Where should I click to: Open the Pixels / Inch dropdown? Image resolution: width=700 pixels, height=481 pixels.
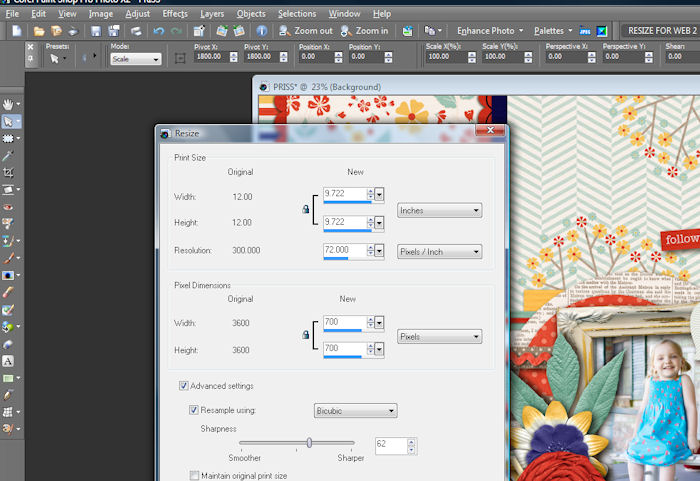tap(439, 251)
